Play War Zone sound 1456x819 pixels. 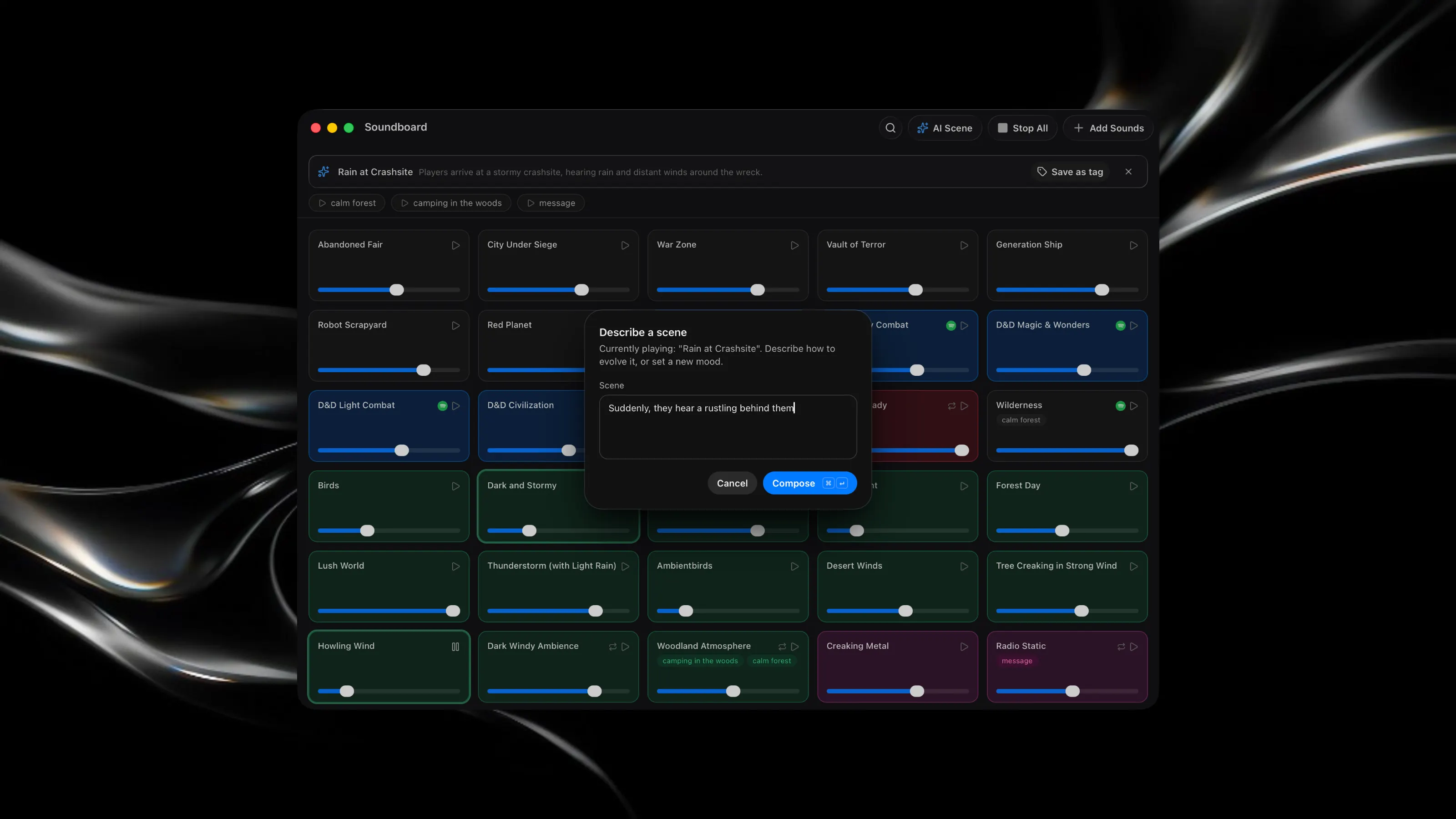(x=795, y=245)
